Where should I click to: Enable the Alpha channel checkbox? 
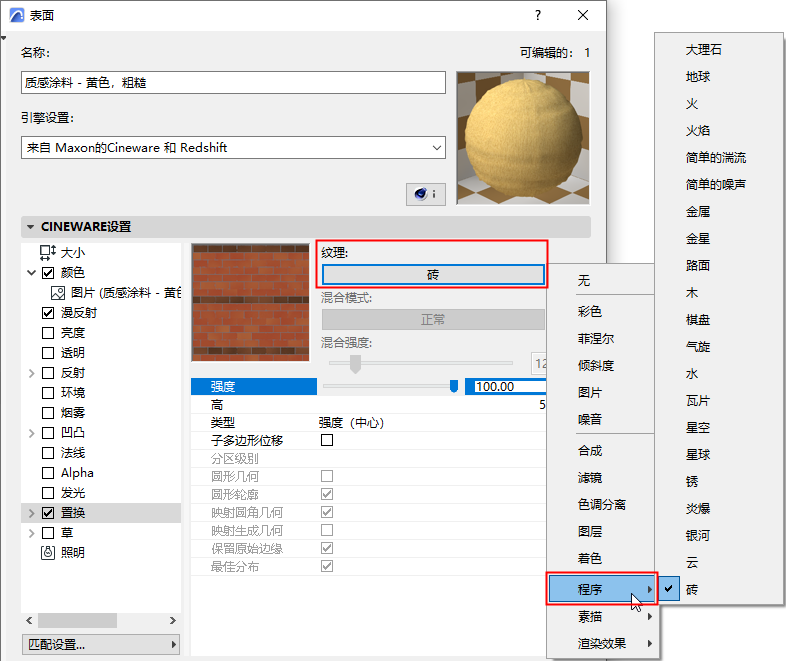coord(48,473)
